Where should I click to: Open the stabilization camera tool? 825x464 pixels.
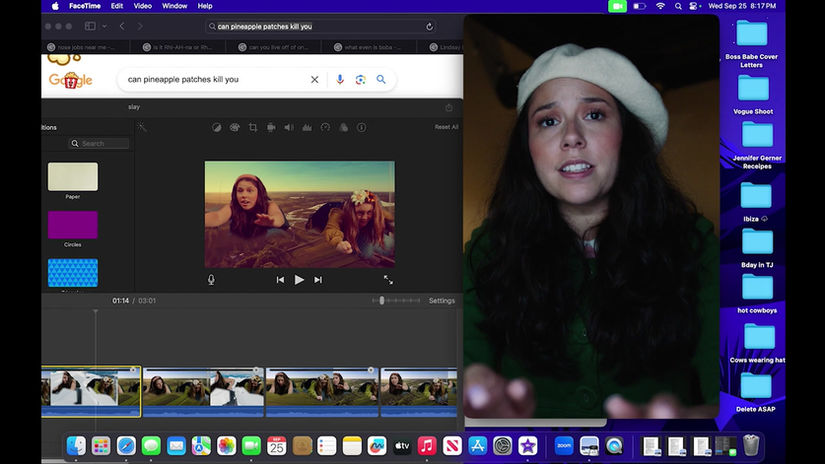pyautogui.click(x=270, y=127)
